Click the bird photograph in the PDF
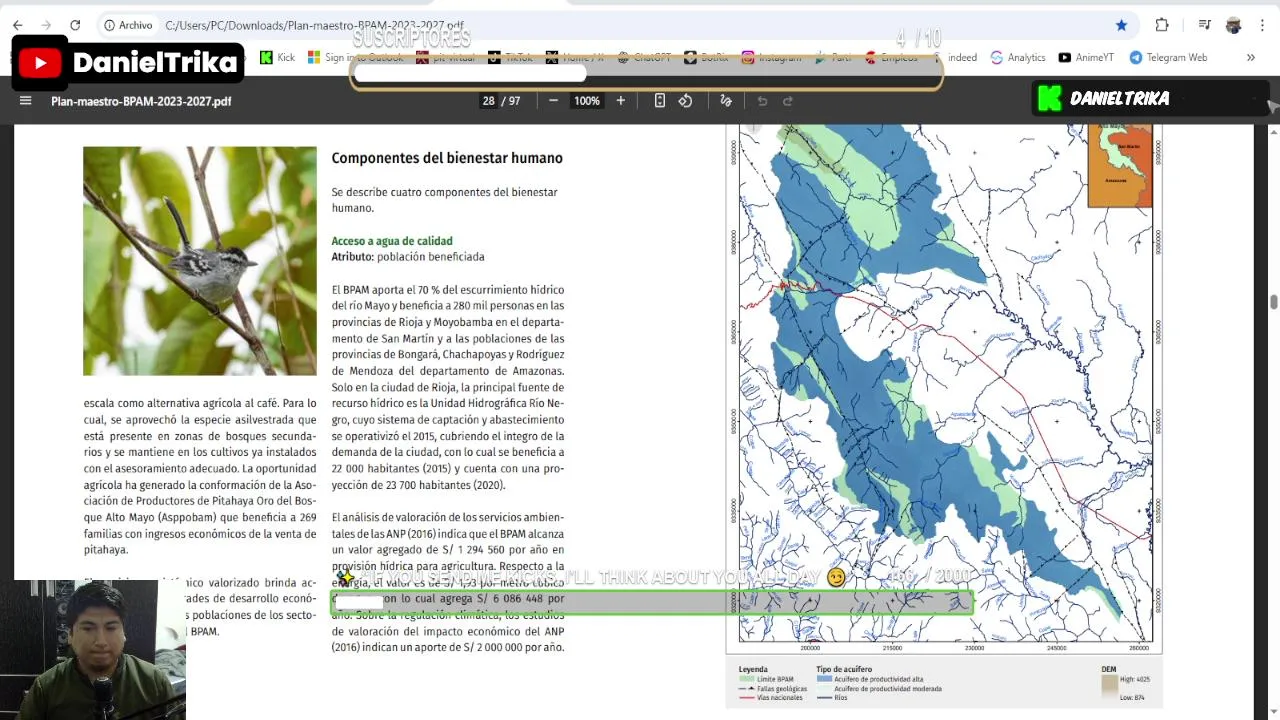1280x720 pixels. click(200, 261)
